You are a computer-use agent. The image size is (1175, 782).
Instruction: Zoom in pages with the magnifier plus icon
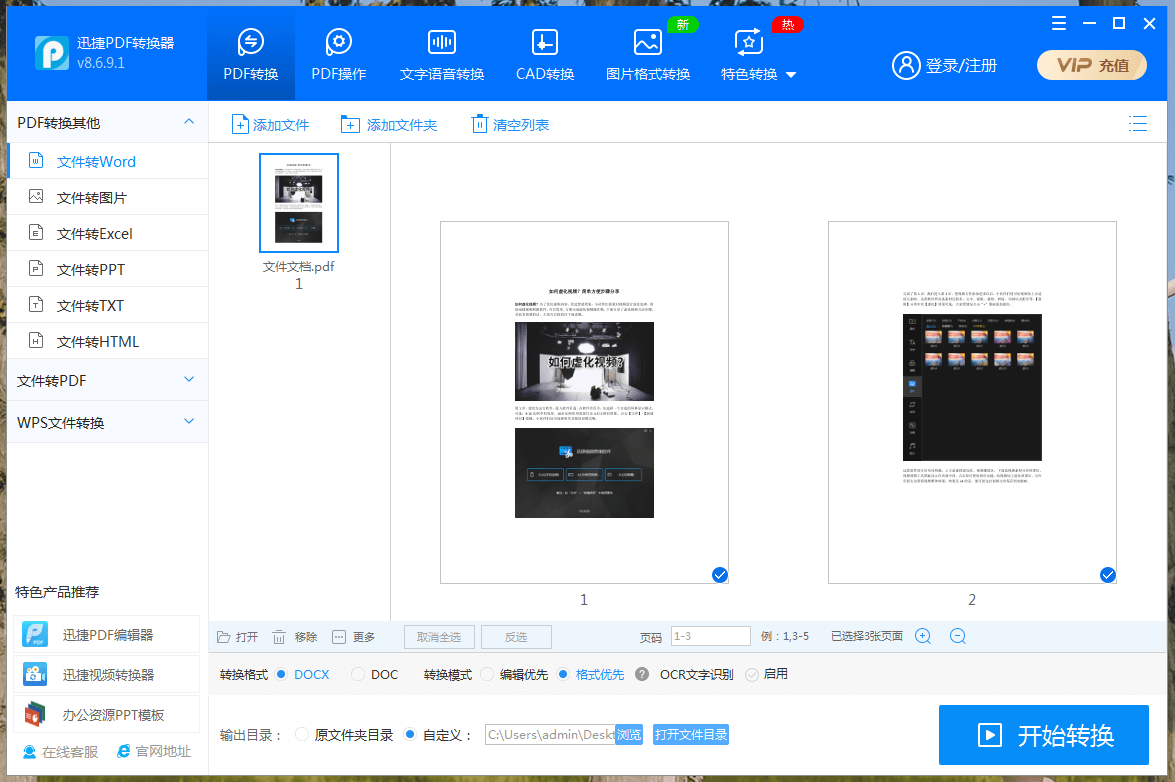(x=922, y=636)
